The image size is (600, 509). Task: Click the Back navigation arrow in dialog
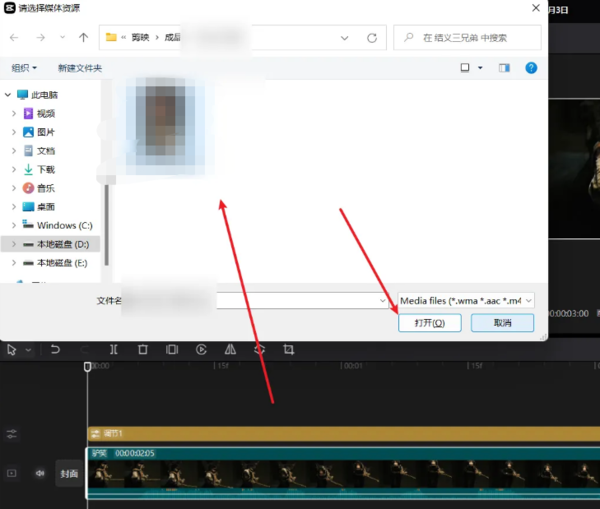tap(14, 38)
